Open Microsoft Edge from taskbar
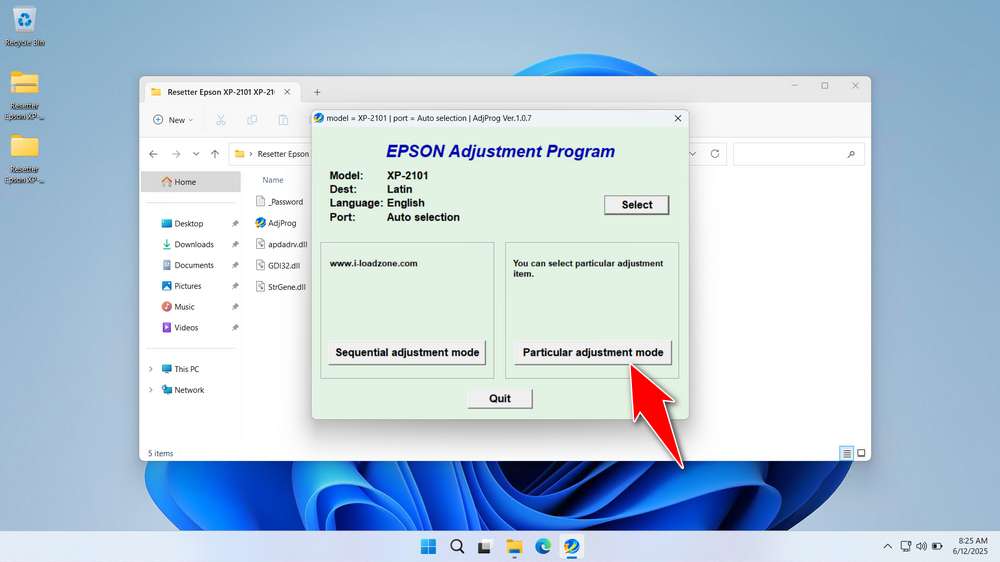The image size is (1000, 562). 543,547
